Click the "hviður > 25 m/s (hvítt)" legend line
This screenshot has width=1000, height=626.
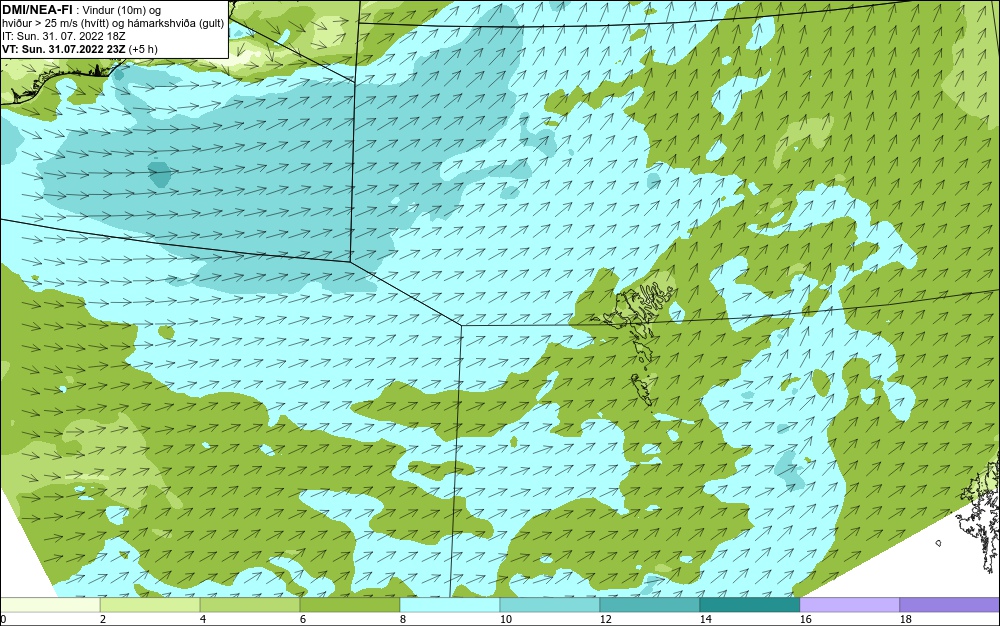[x=55, y=24]
